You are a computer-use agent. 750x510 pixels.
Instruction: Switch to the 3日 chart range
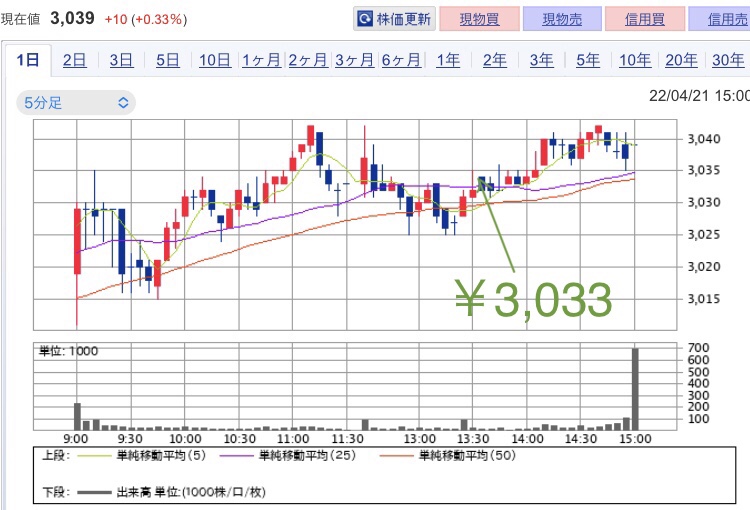(121, 60)
